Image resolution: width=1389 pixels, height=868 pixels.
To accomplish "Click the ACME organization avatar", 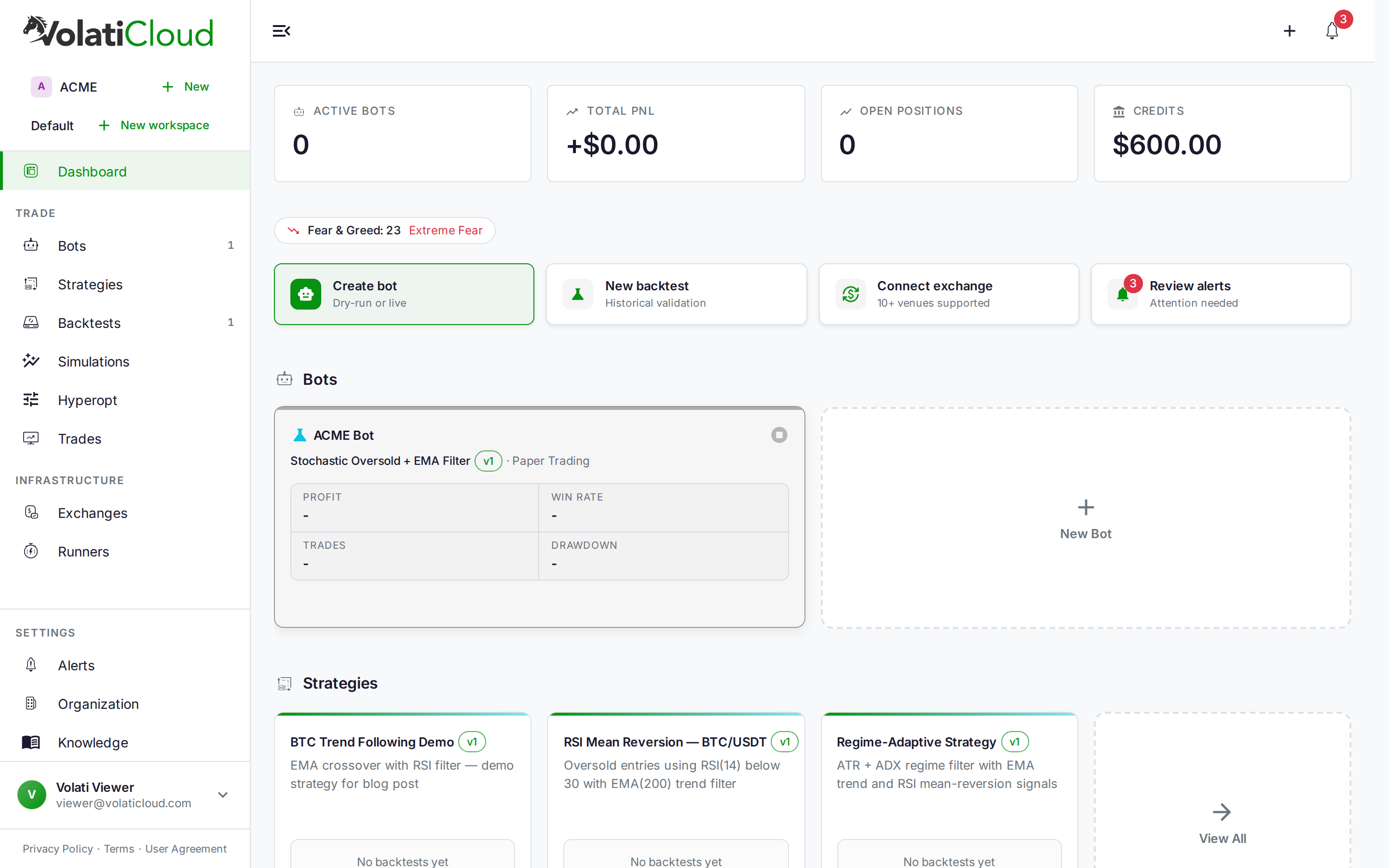I will [41, 87].
